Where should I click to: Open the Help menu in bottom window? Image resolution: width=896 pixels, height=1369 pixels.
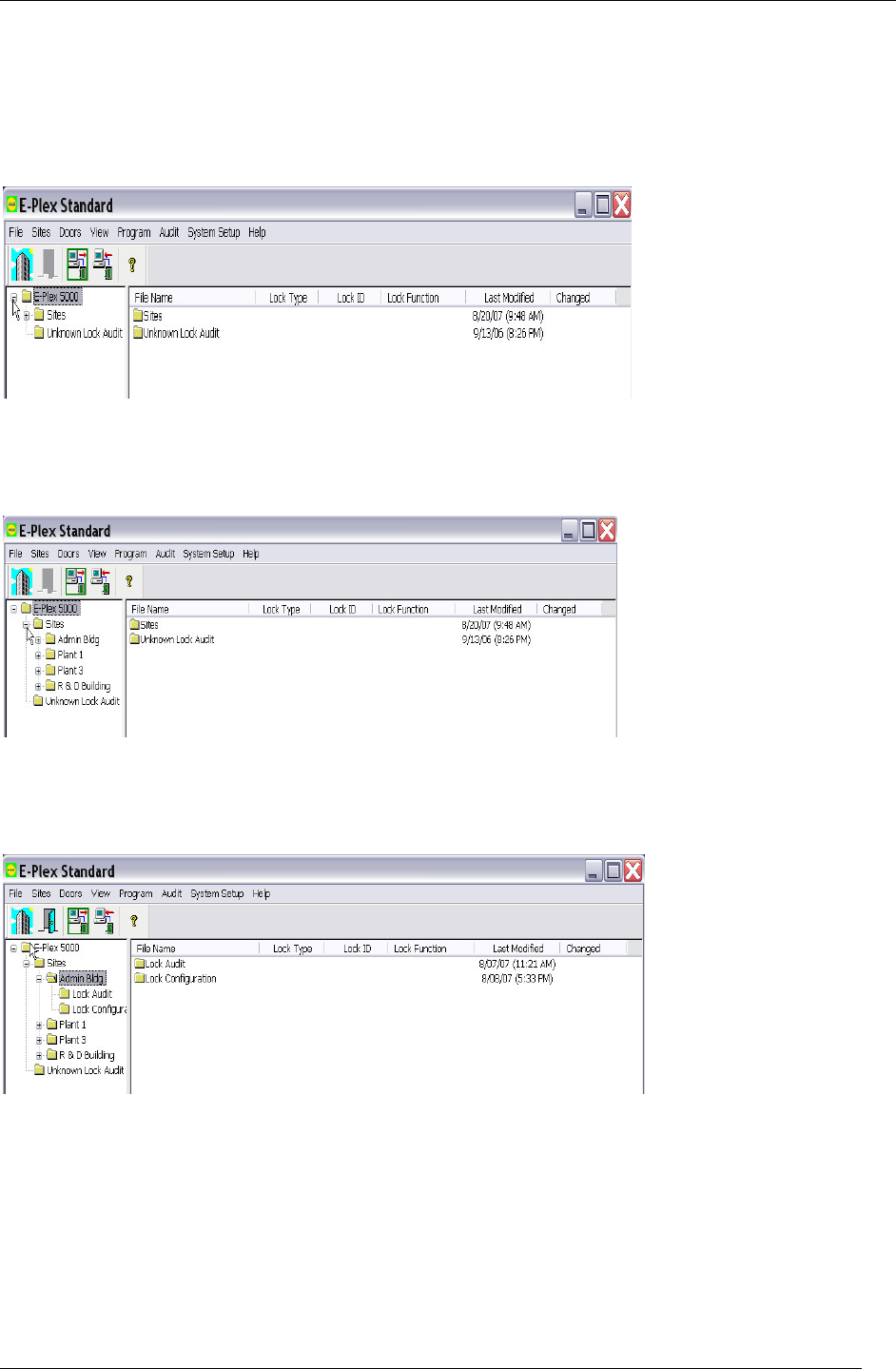[262, 894]
